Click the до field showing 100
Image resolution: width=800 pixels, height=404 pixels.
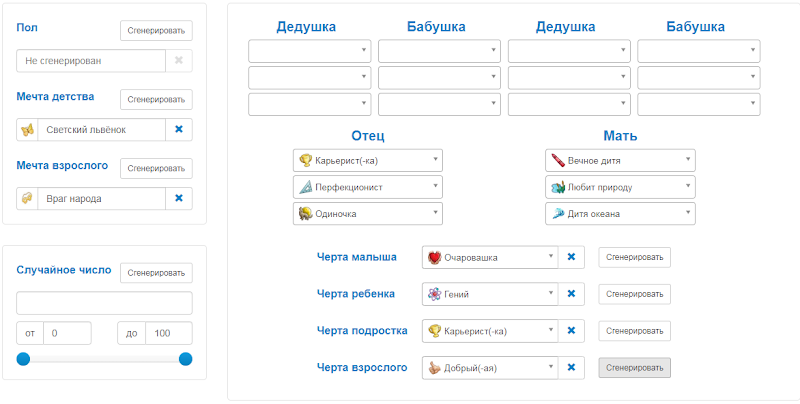pos(169,333)
